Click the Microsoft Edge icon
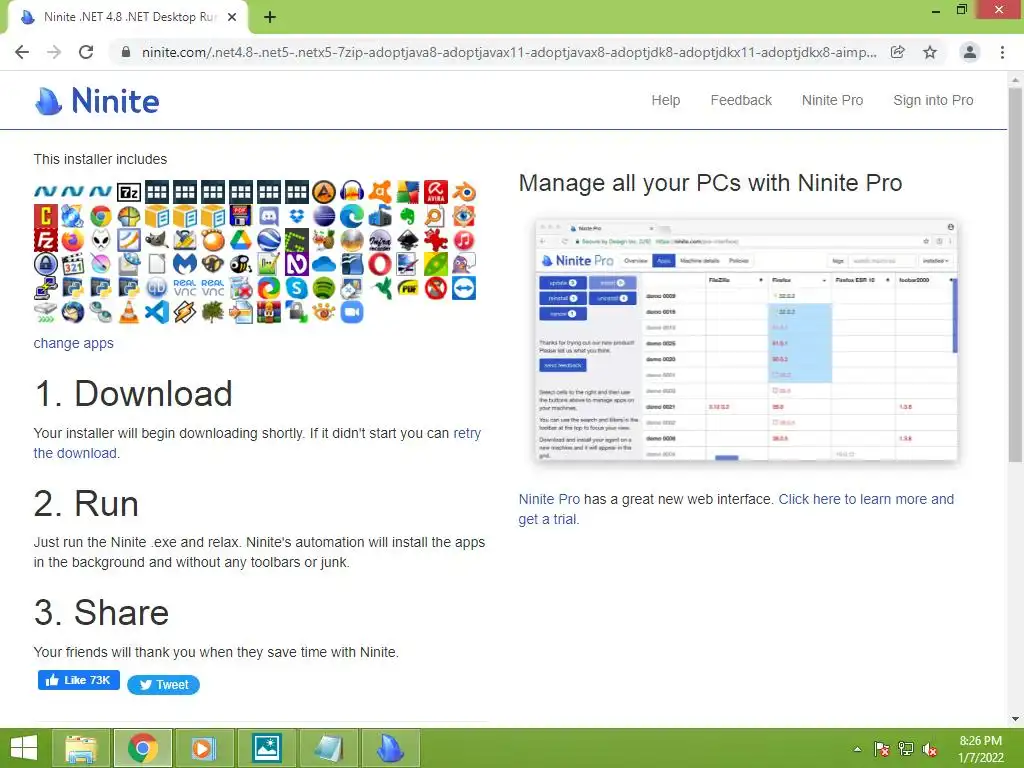Viewport: 1024px width, 768px height. (352, 216)
